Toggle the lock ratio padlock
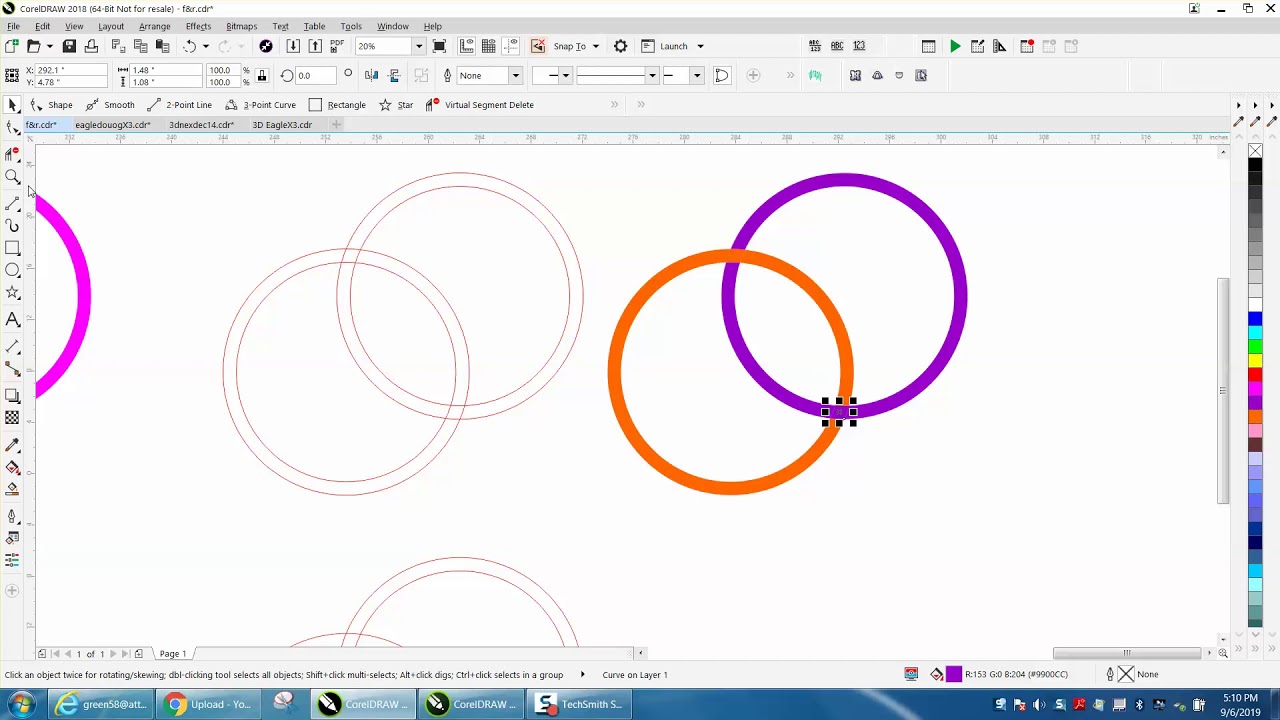This screenshot has width=1280, height=720. [262, 75]
